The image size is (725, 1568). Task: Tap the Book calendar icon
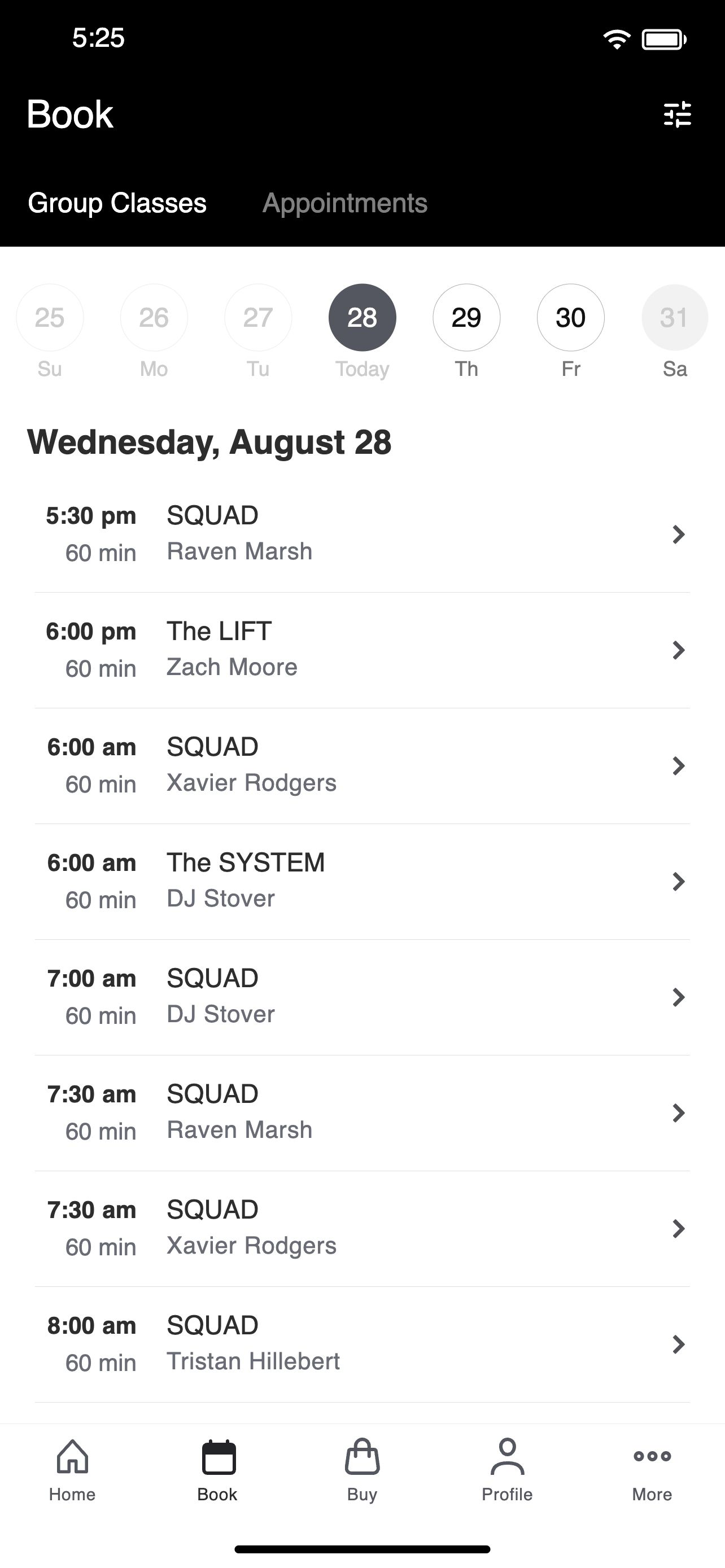pyautogui.click(x=218, y=1457)
